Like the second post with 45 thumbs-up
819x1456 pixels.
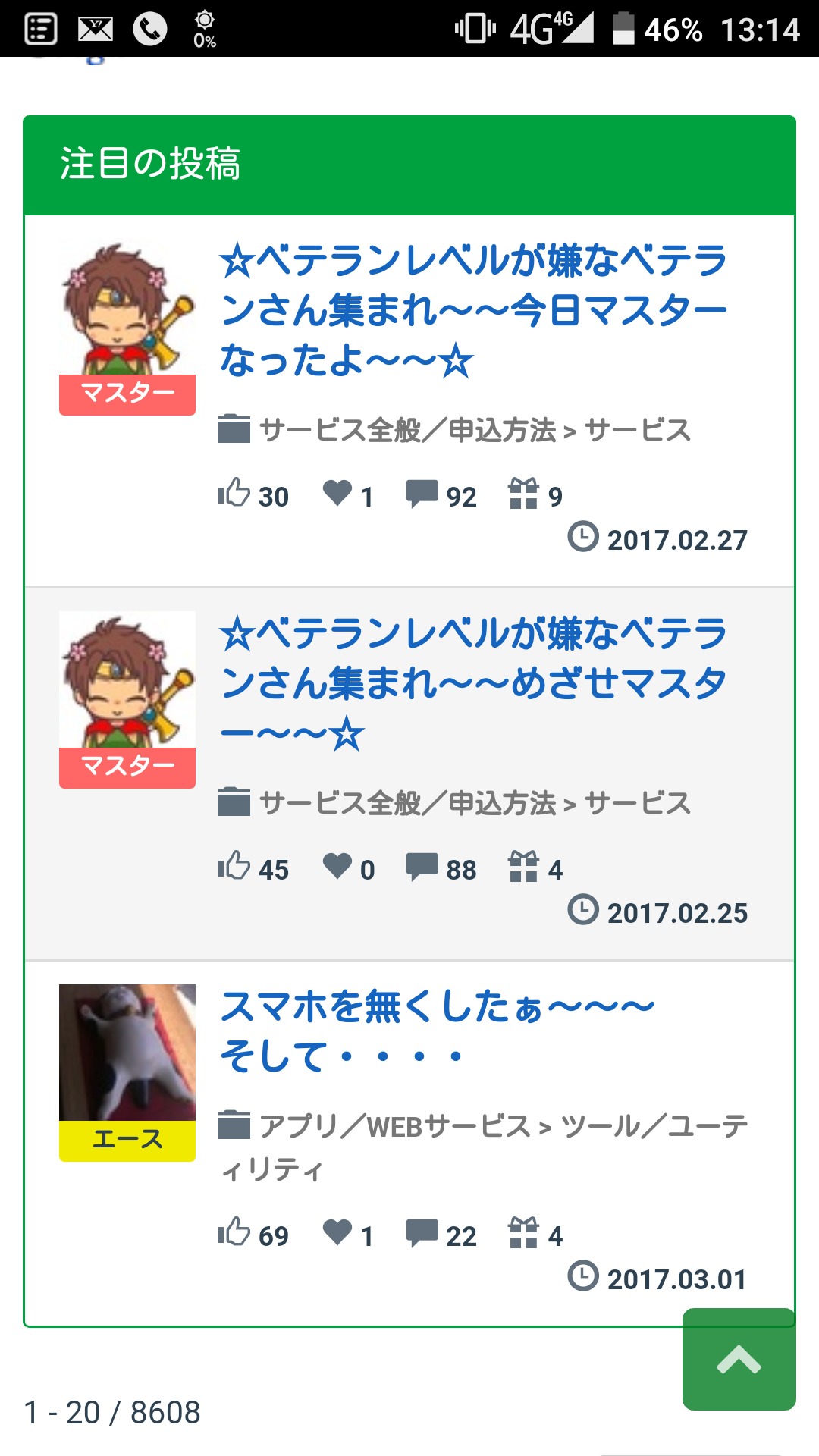[234, 866]
